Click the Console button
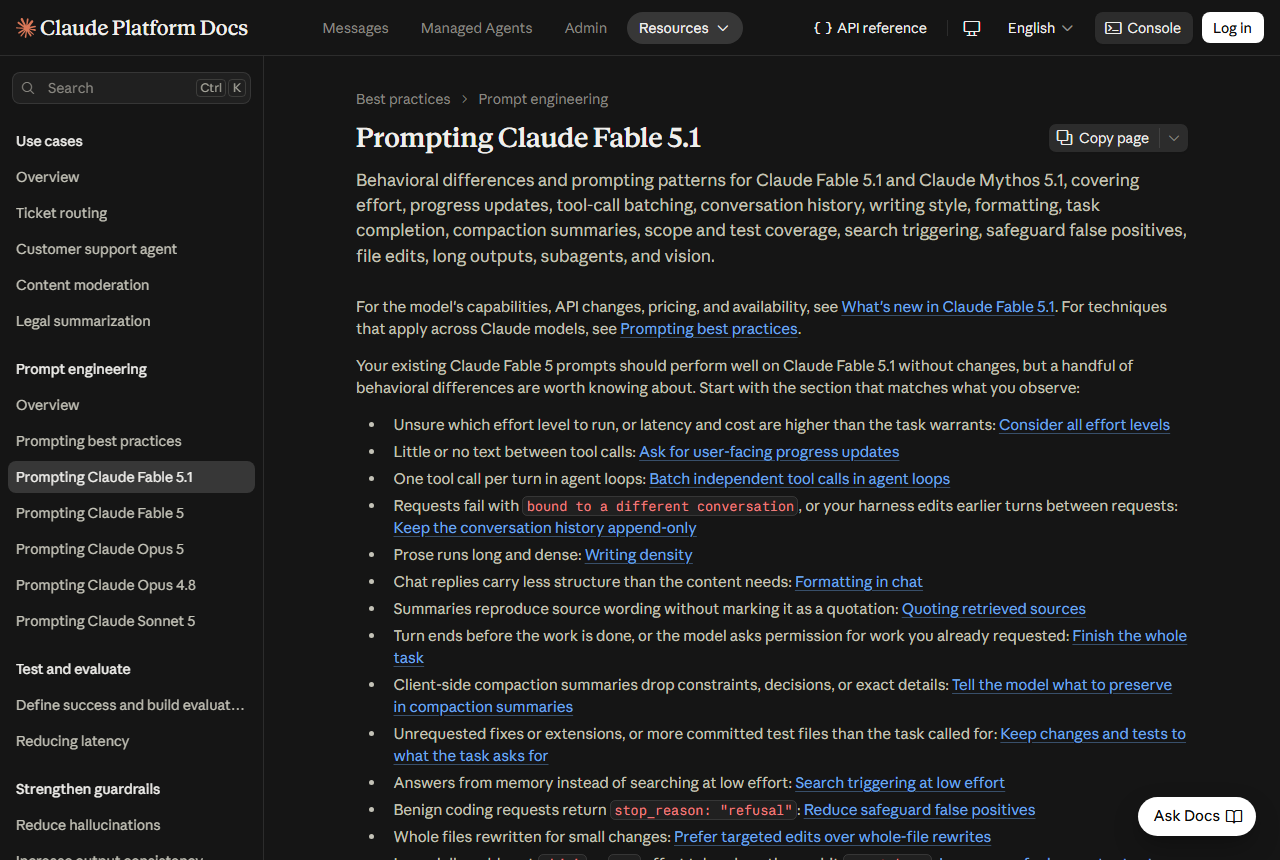The image size is (1280, 860). [1144, 28]
